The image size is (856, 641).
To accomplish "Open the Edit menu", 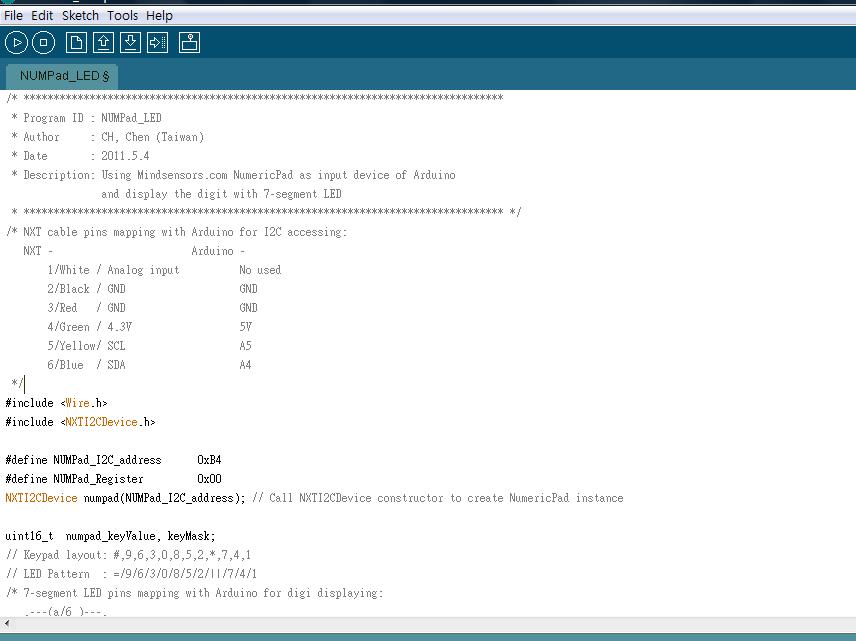I will tap(42, 16).
